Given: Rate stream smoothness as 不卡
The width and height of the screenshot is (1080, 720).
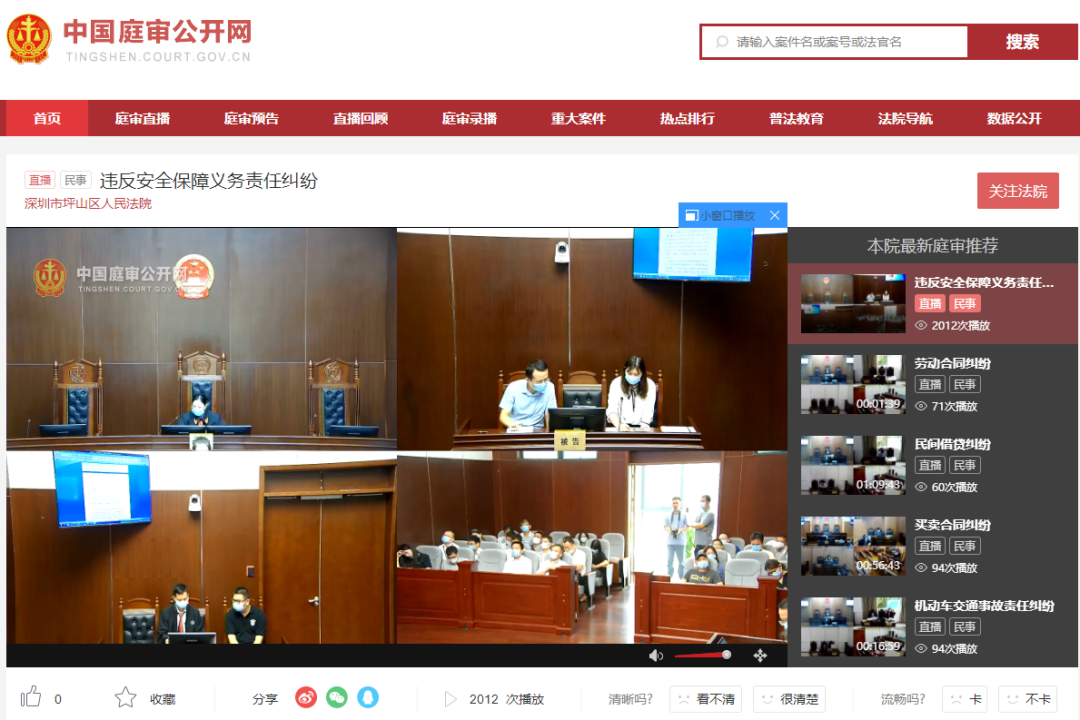Looking at the screenshot, I should [x=1027, y=699].
